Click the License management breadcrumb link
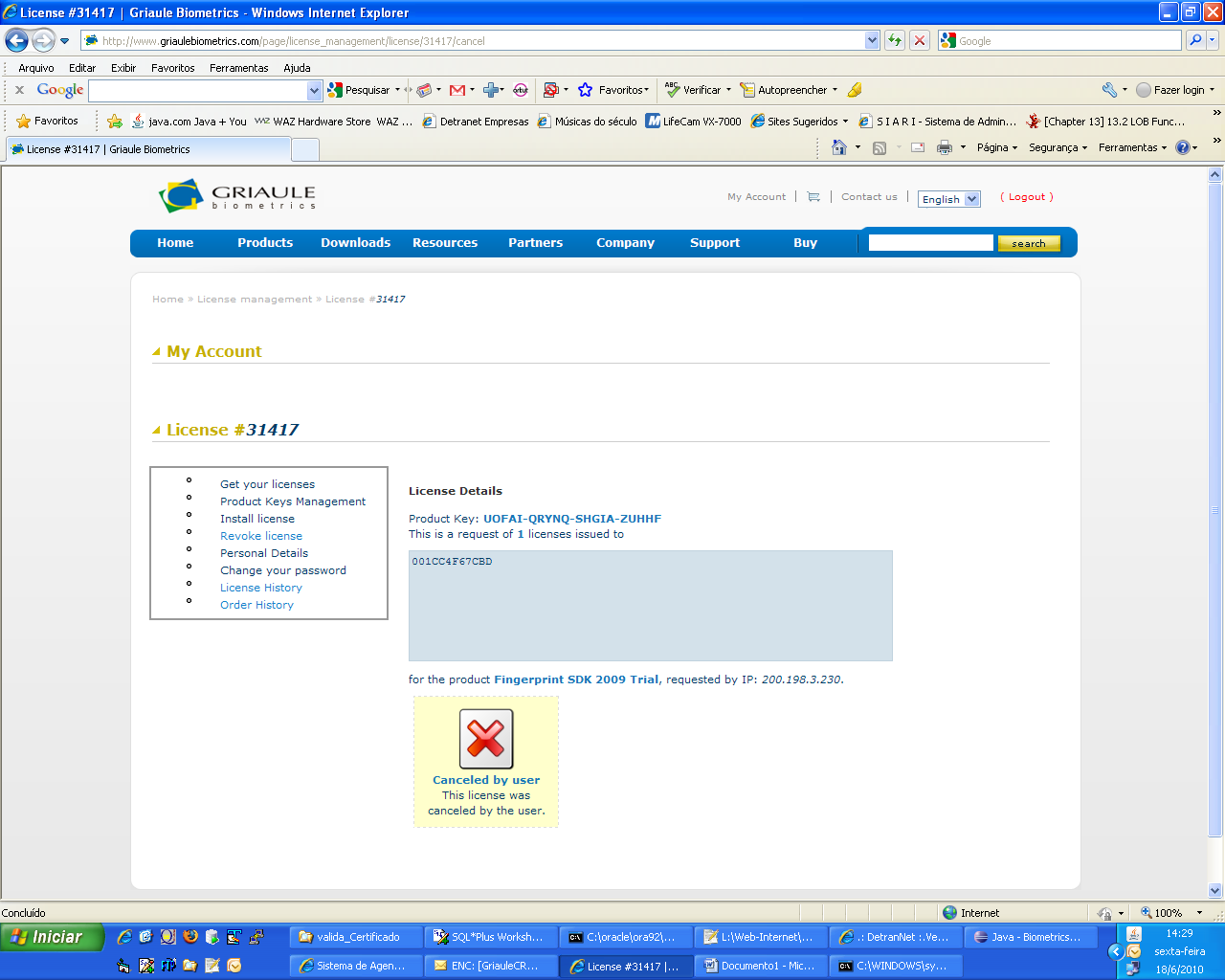Screen dimensions: 1225x980 coord(255,300)
